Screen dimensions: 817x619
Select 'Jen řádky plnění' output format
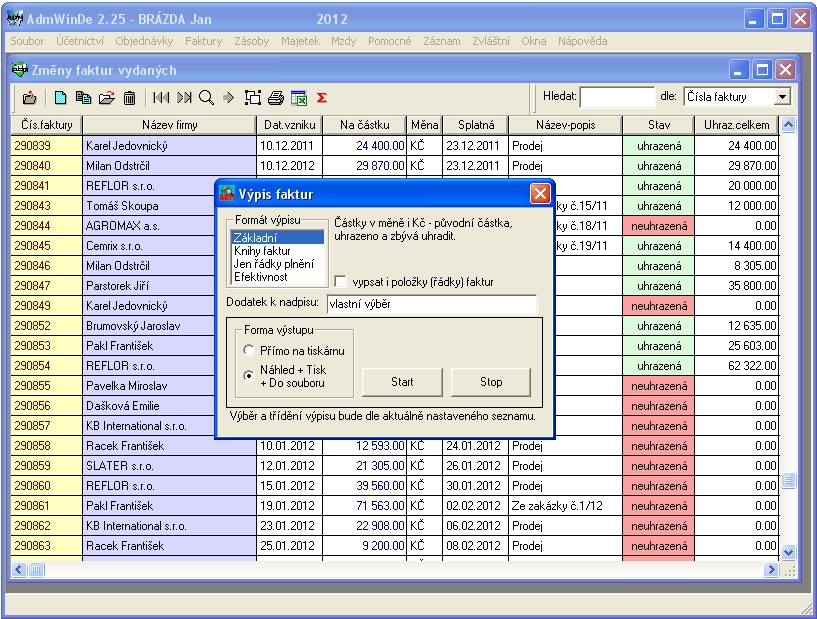pos(277,264)
